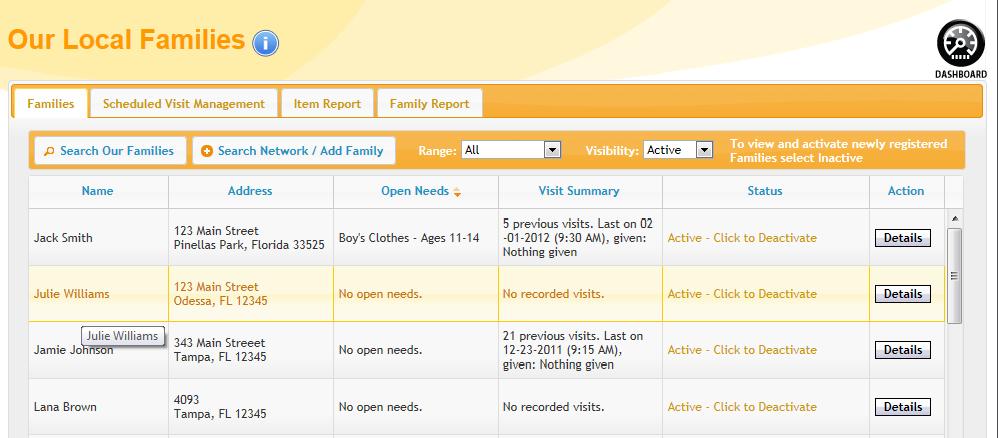Click the blue info icon beside title
Image resolution: width=998 pixels, height=438 pixels.
pyautogui.click(x=265, y=43)
